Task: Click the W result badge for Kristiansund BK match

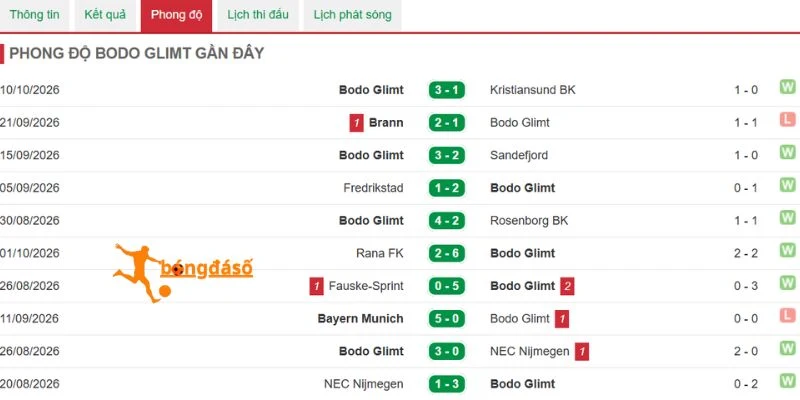Action: coord(787,87)
